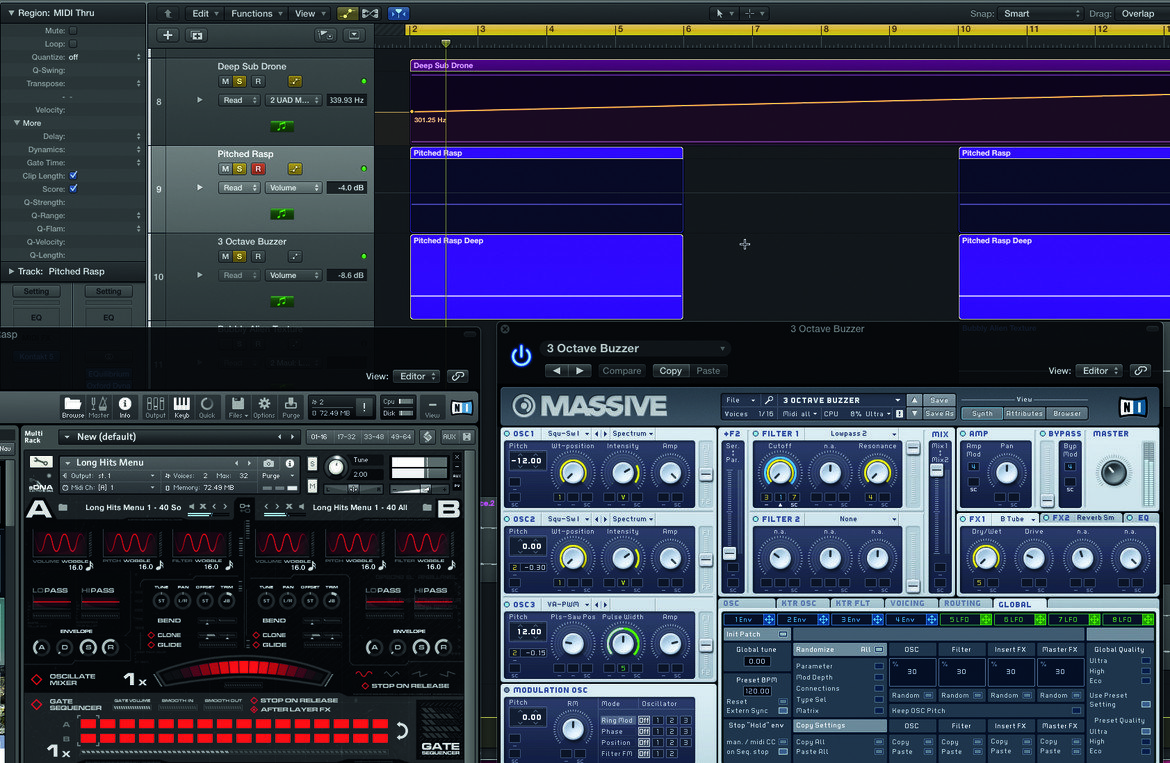This screenshot has width=1170, height=763.
Task: Enable the Loop checkbox in Region inspector
Action: click(73, 44)
